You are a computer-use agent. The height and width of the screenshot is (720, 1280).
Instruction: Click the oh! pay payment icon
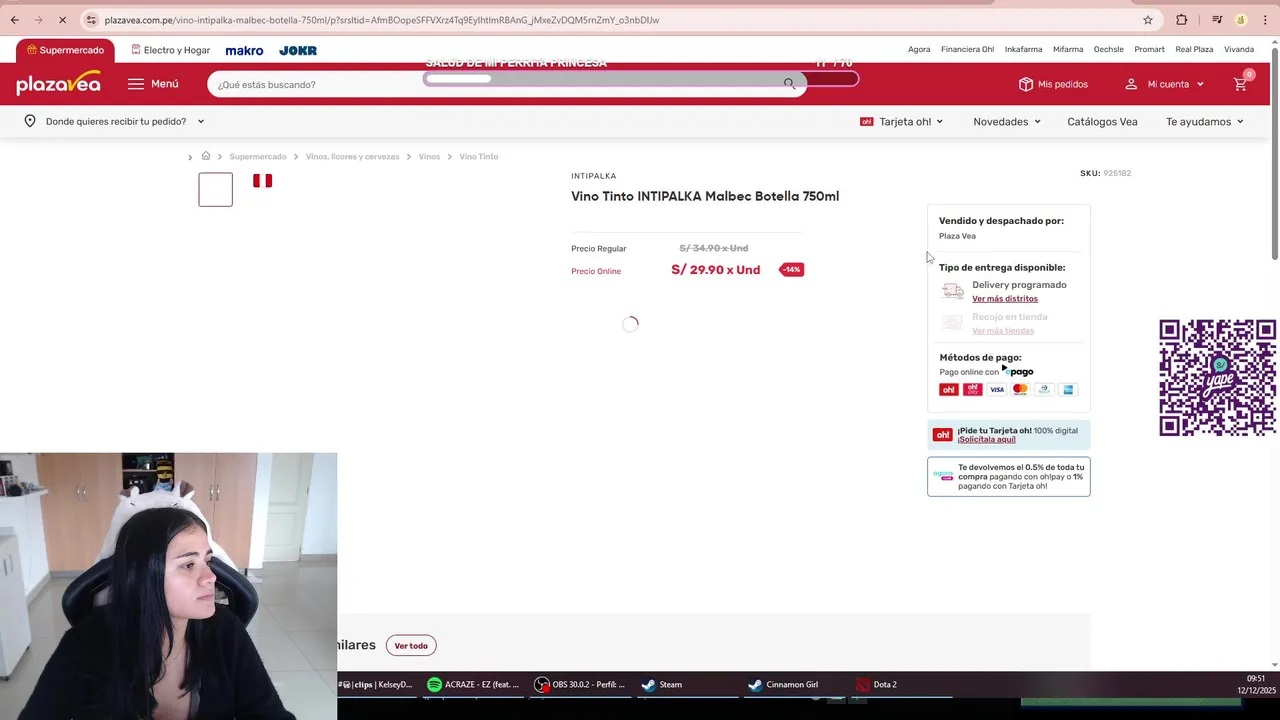click(x=972, y=389)
